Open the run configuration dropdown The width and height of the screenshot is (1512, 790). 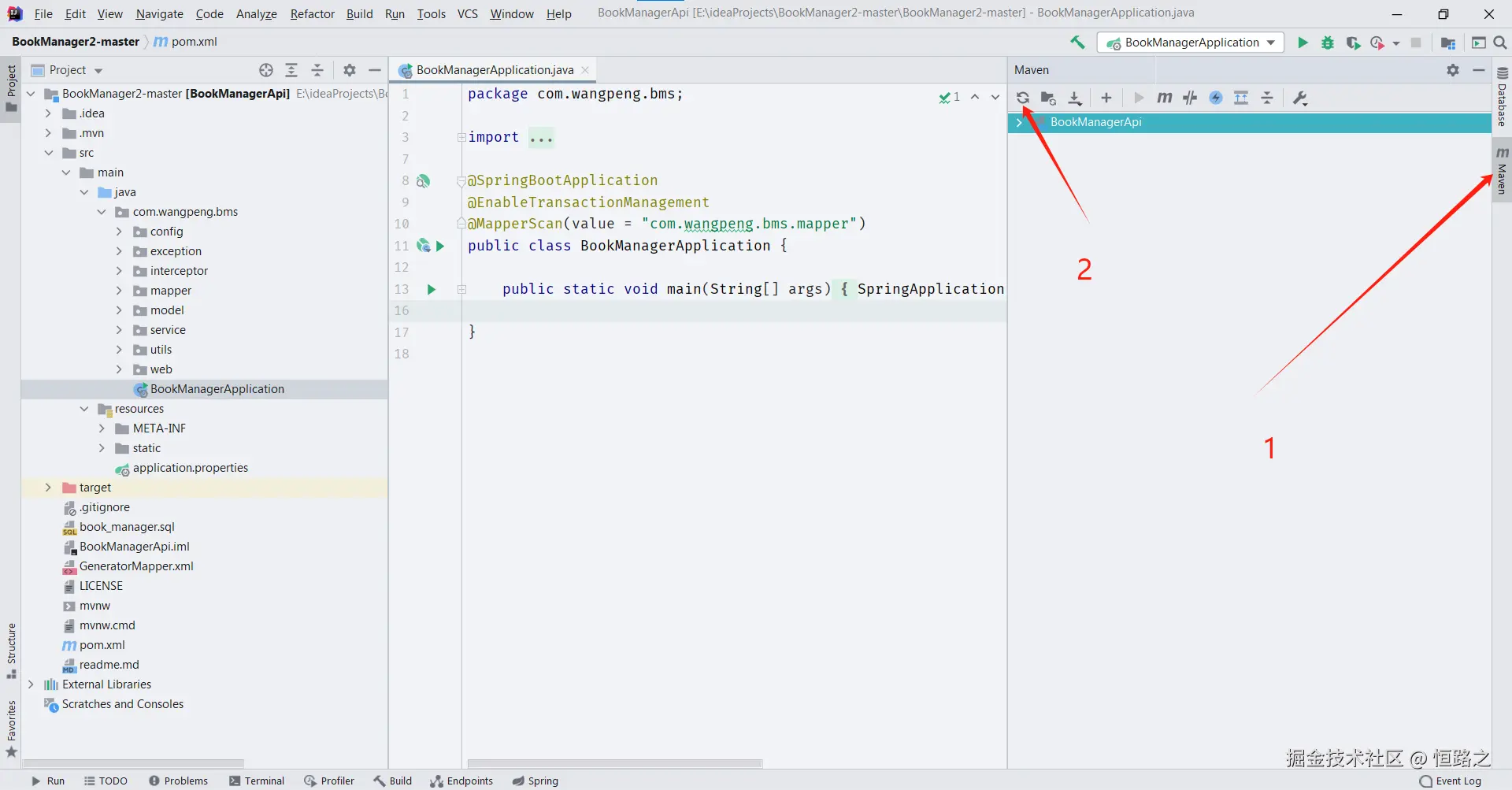coord(1191,43)
